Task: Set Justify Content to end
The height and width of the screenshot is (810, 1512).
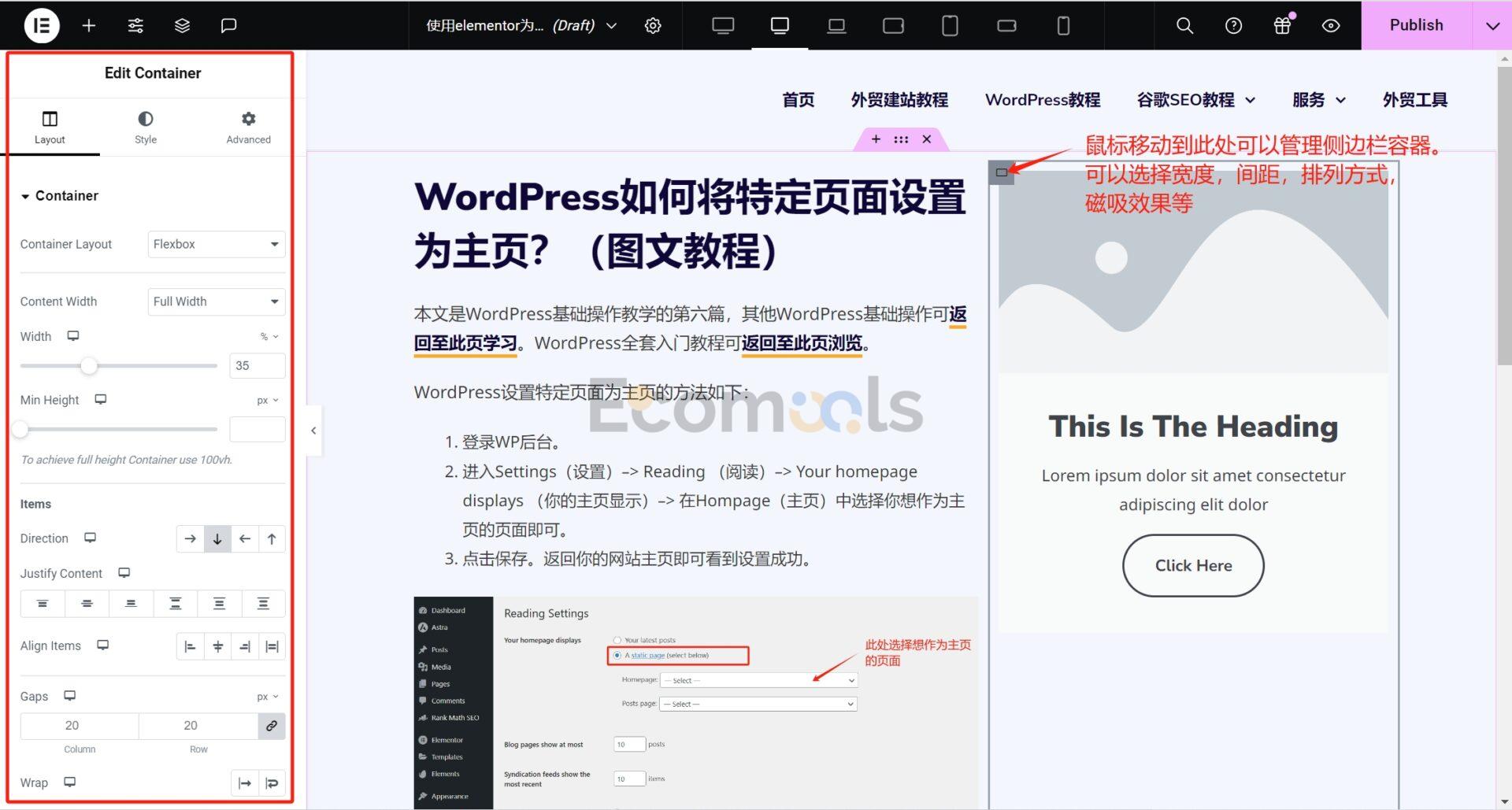Action: (131, 604)
